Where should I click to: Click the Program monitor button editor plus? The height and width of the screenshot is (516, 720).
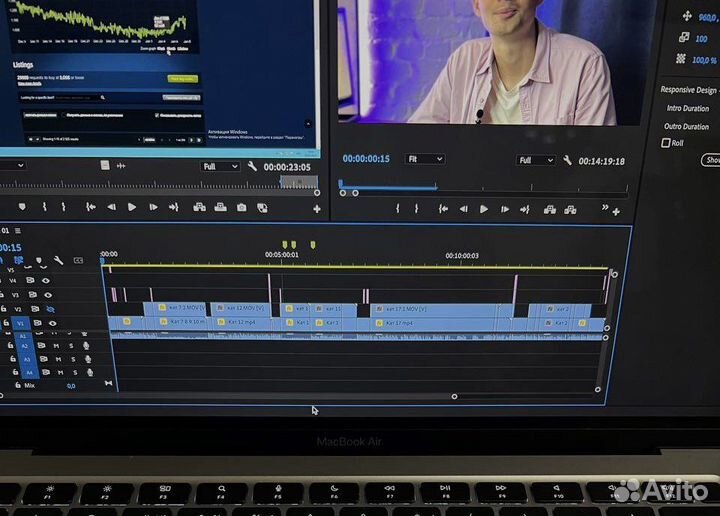(x=616, y=211)
